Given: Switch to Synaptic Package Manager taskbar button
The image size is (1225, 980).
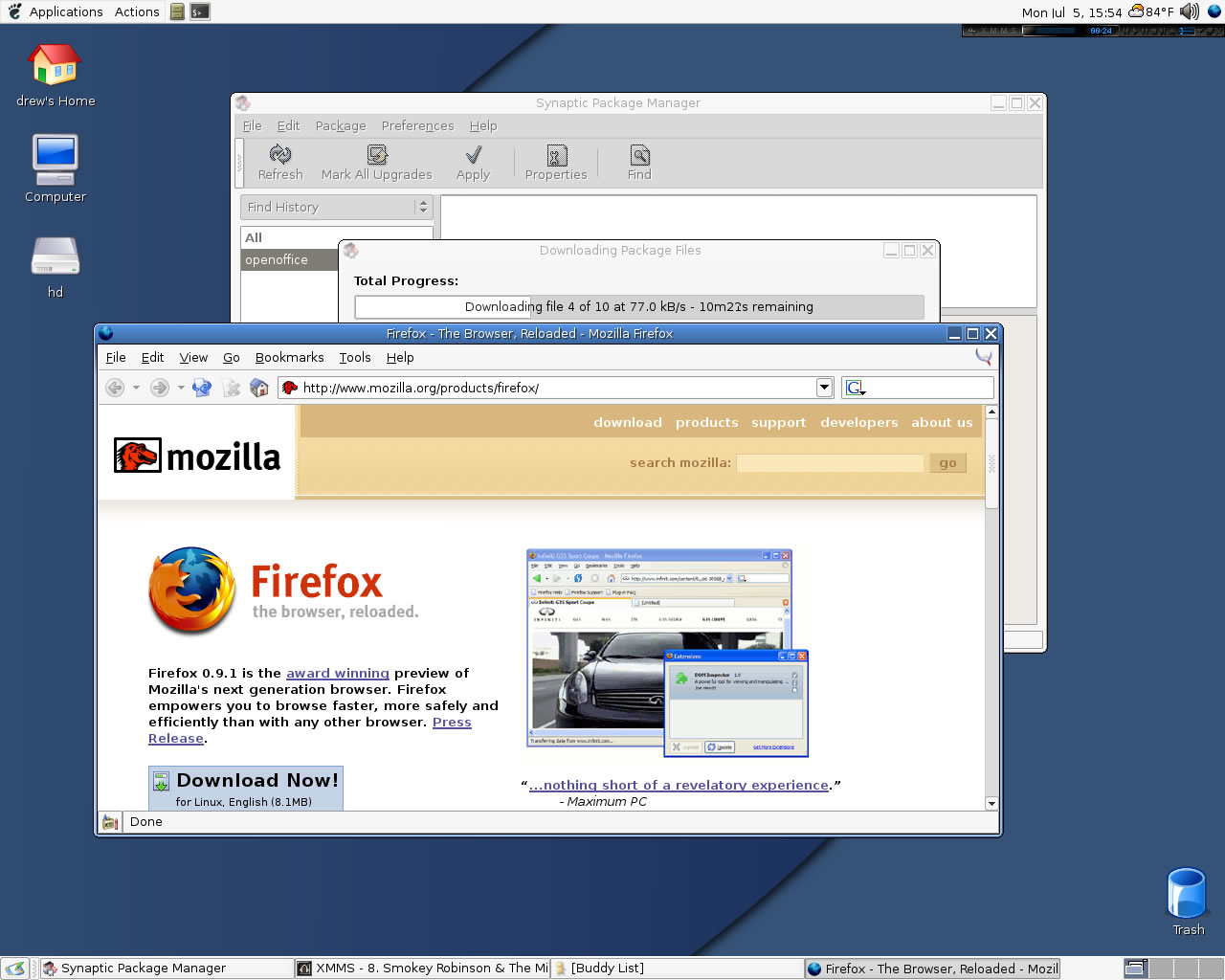Looking at the screenshot, I should [167, 969].
